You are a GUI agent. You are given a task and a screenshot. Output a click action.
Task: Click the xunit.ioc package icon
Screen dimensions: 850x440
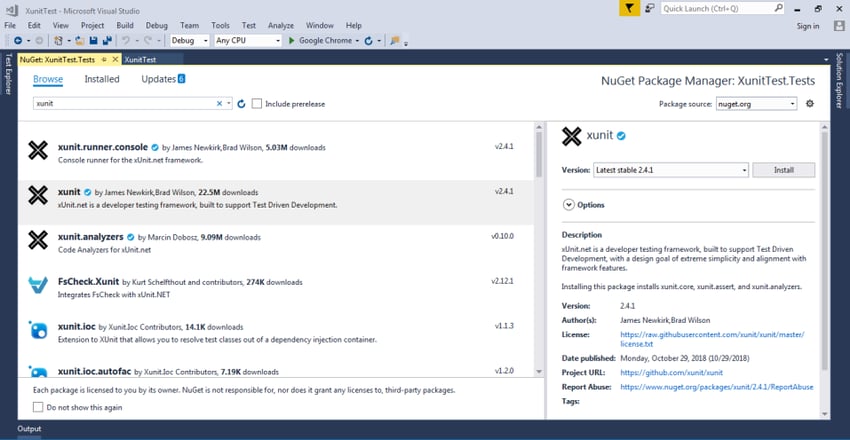coord(38,329)
